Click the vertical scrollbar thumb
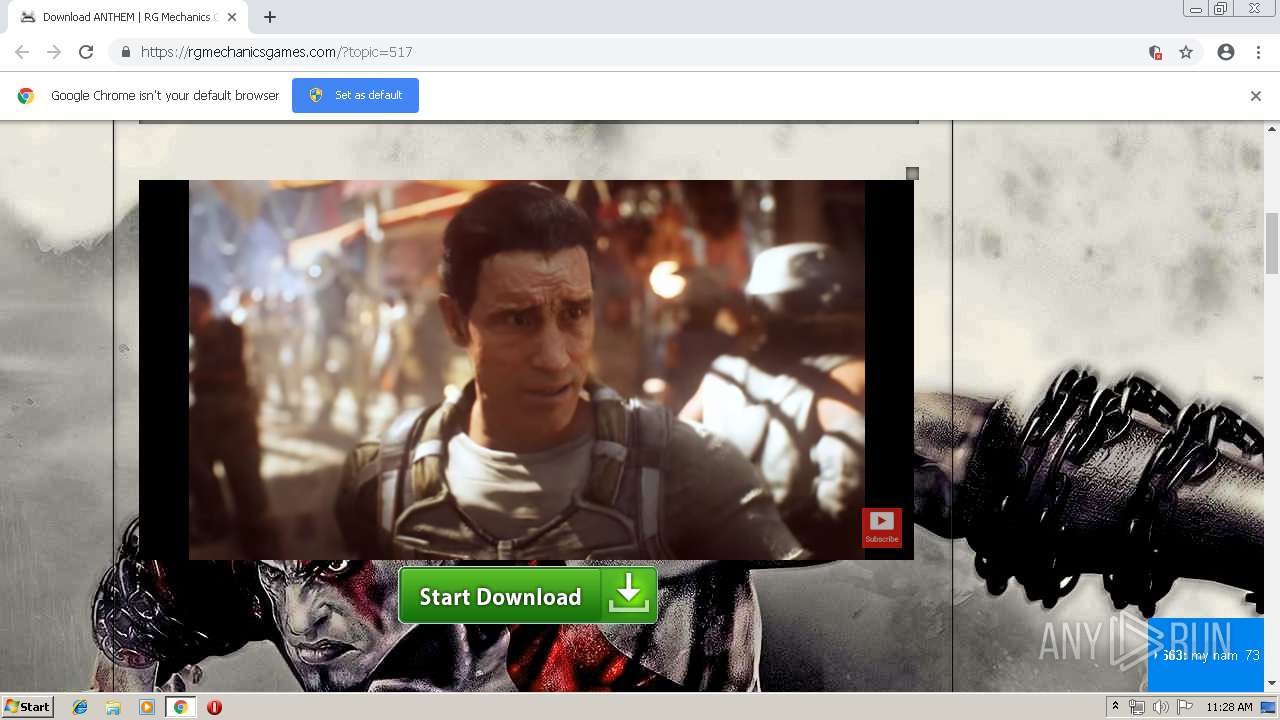 (1272, 243)
